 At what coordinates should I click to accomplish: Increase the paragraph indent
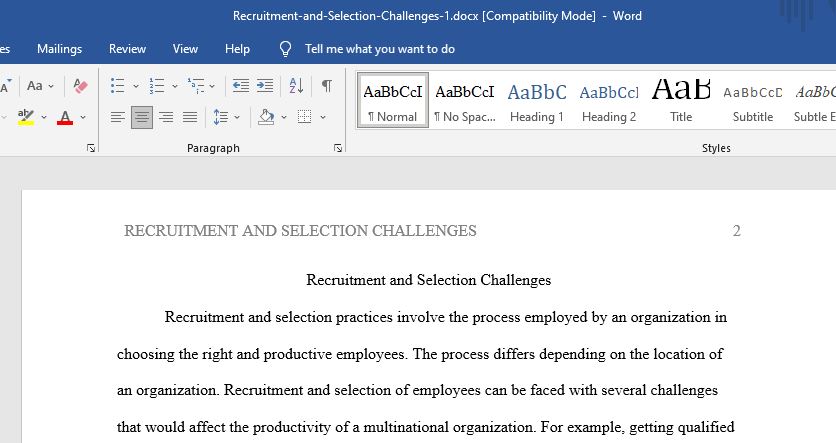pyautogui.click(x=265, y=86)
